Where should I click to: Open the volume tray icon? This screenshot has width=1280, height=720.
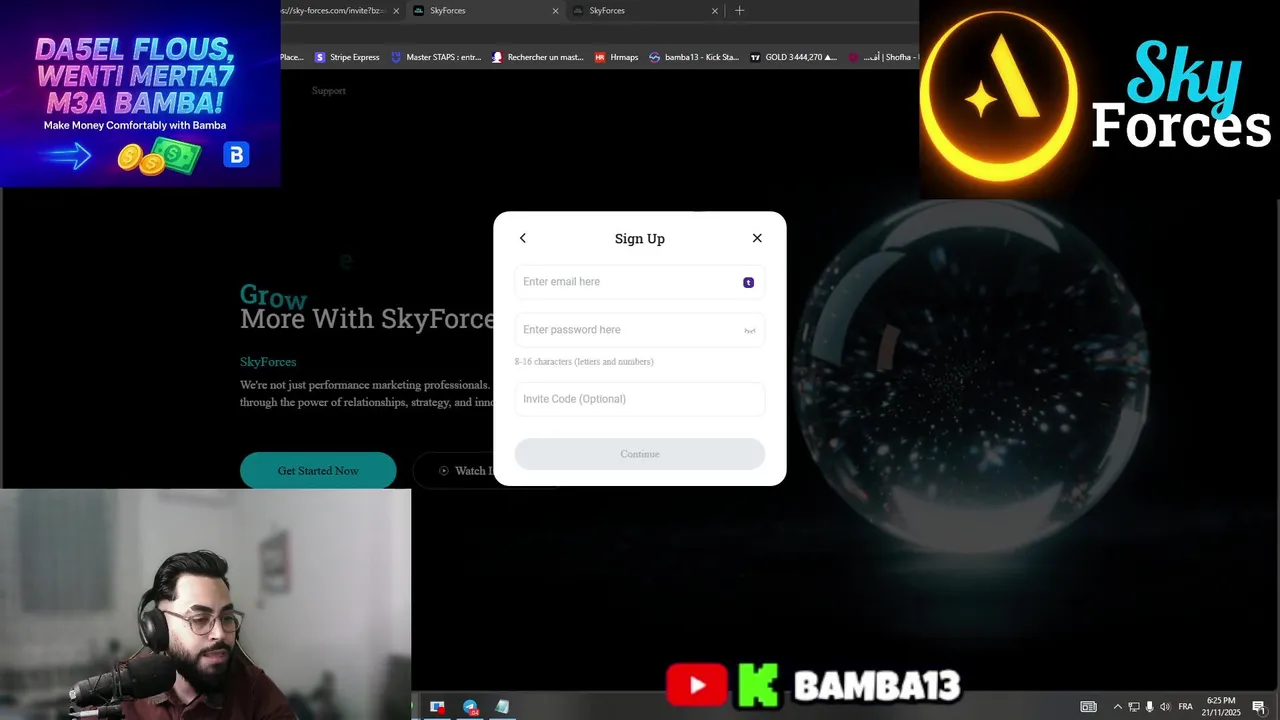[x=1165, y=707]
